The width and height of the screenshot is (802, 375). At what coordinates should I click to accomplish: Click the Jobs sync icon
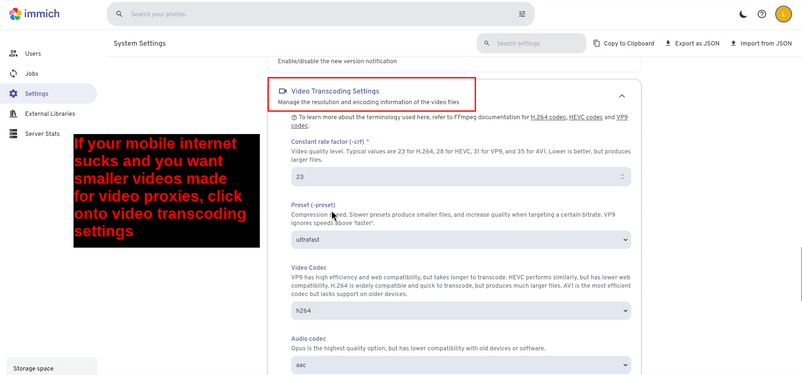[13, 74]
